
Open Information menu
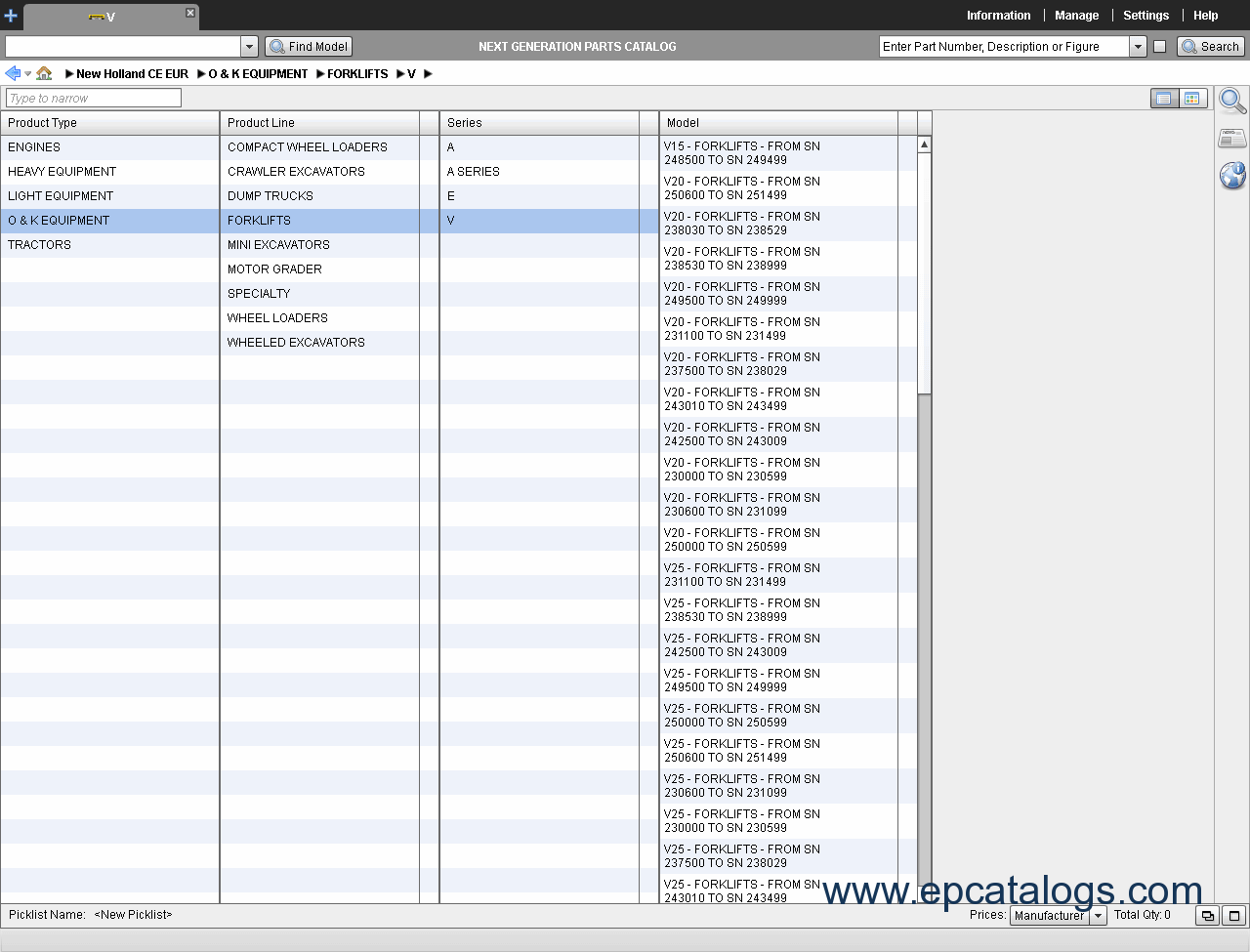[998, 16]
